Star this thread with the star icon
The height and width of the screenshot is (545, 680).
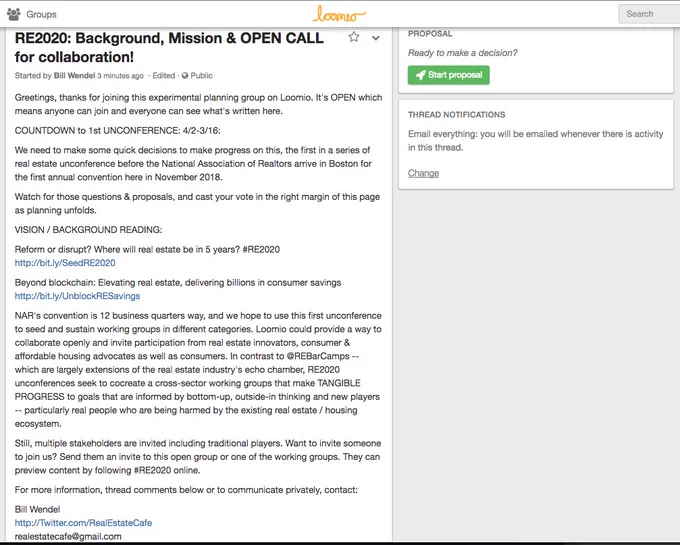[x=354, y=37]
